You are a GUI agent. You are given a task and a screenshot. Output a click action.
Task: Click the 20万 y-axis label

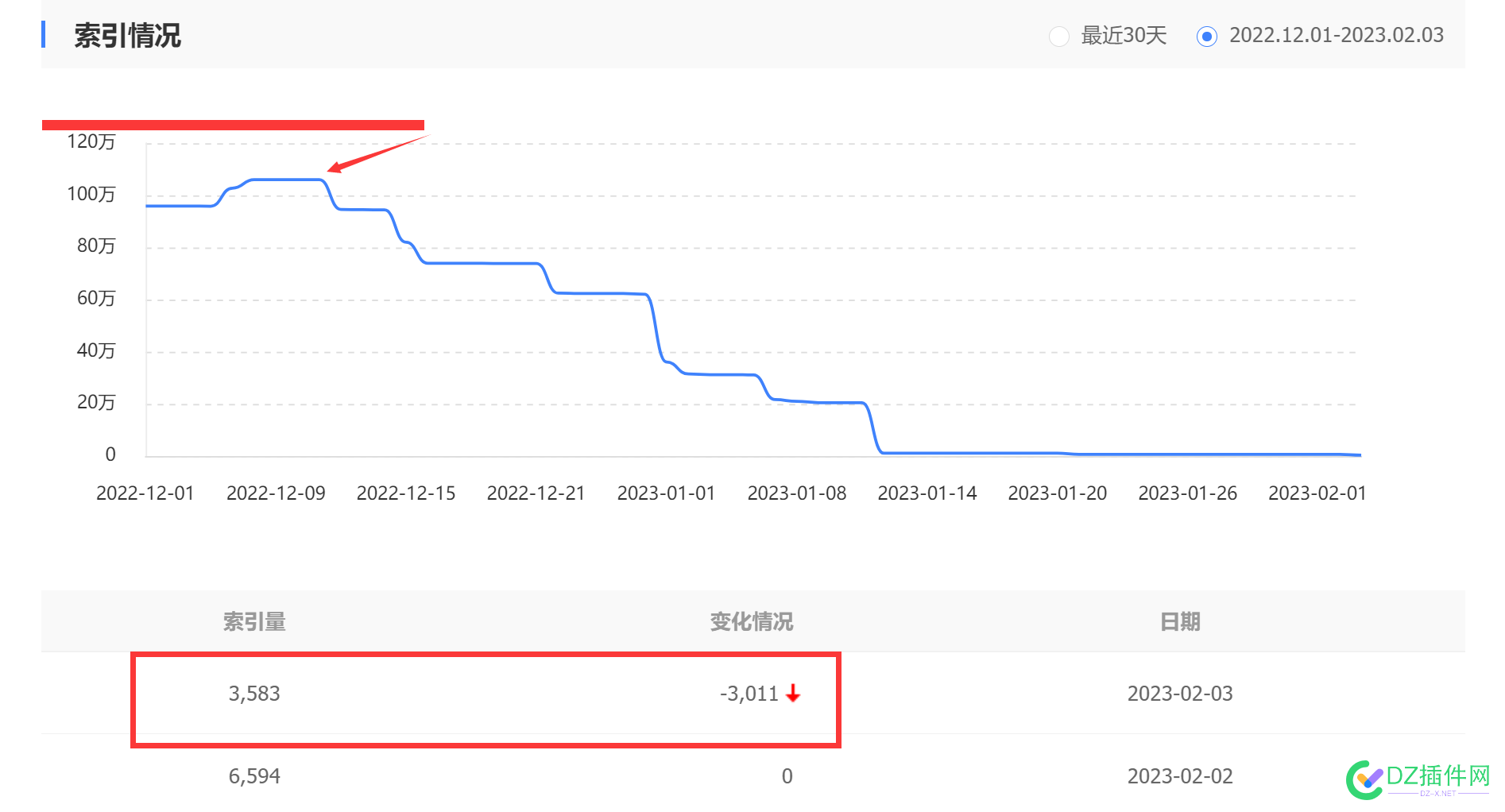[96, 402]
